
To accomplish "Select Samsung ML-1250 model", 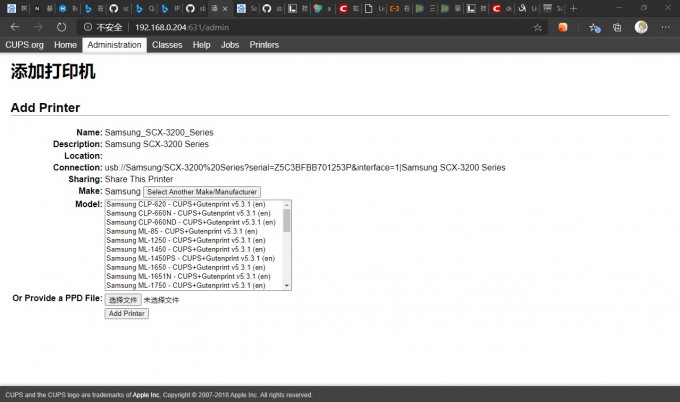I will point(186,240).
